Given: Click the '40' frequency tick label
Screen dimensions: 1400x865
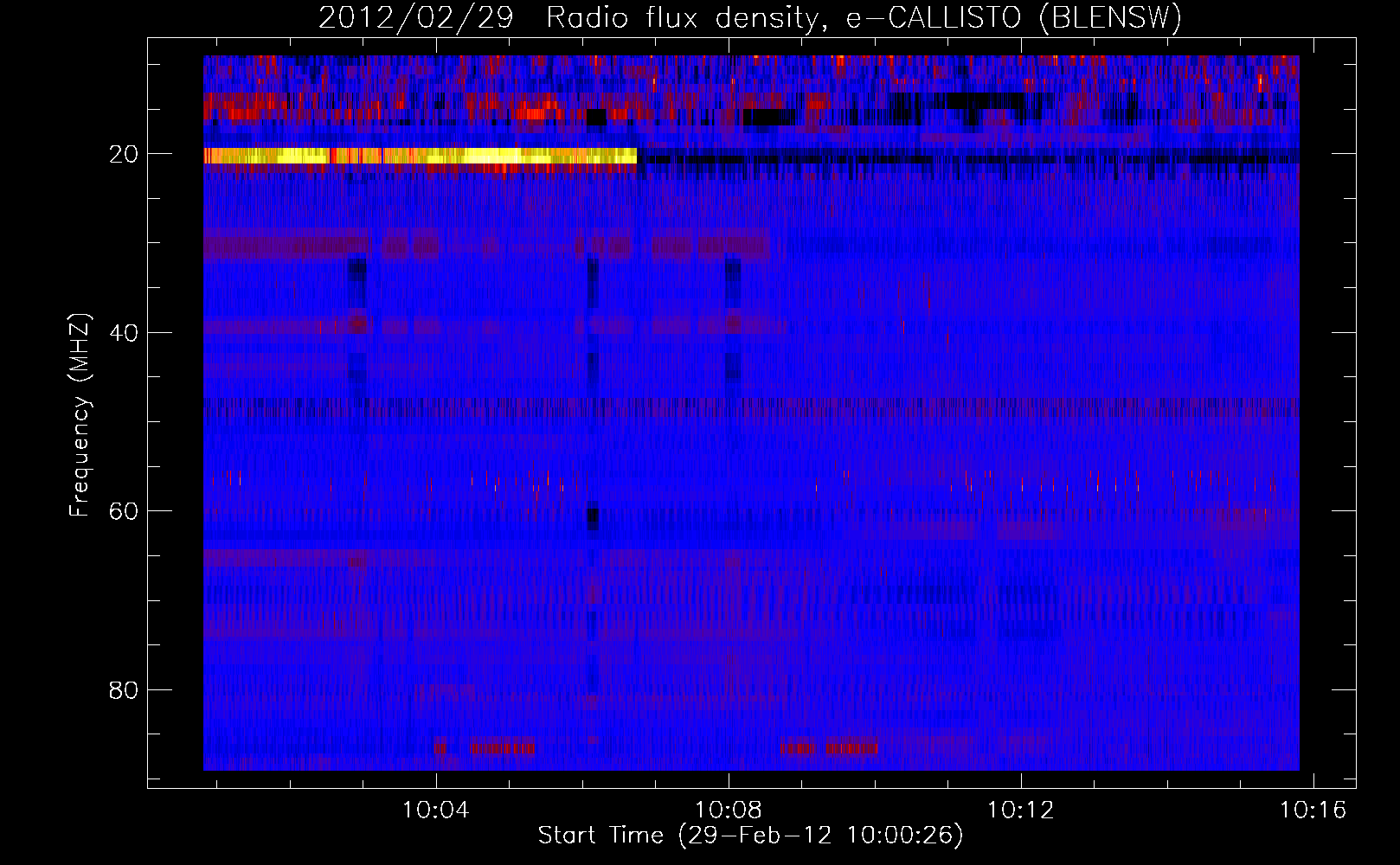Looking at the screenshot, I should tap(125, 332).
